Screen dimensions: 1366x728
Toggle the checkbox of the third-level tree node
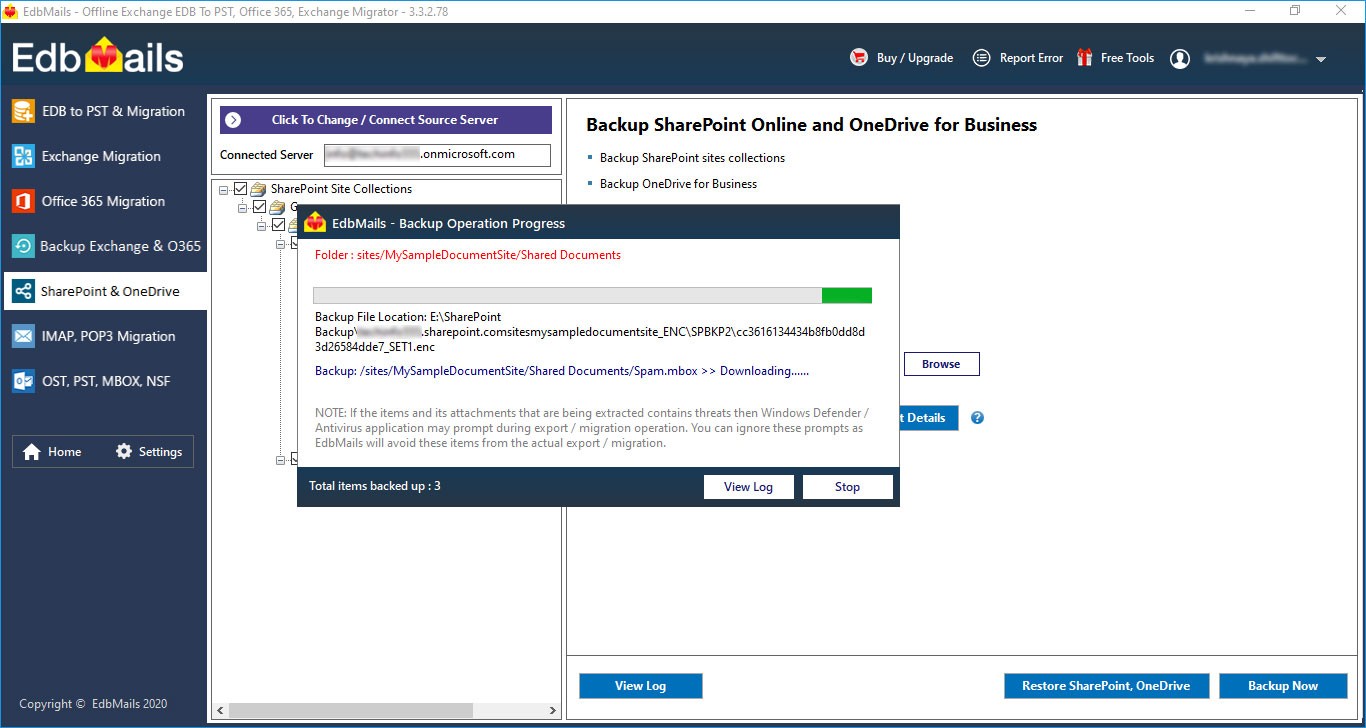pyautogui.click(x=278, y=225)
